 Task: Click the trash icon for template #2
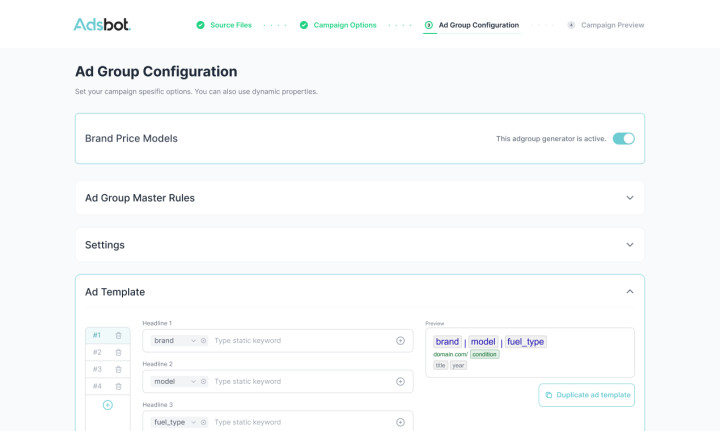coord(118,352)
